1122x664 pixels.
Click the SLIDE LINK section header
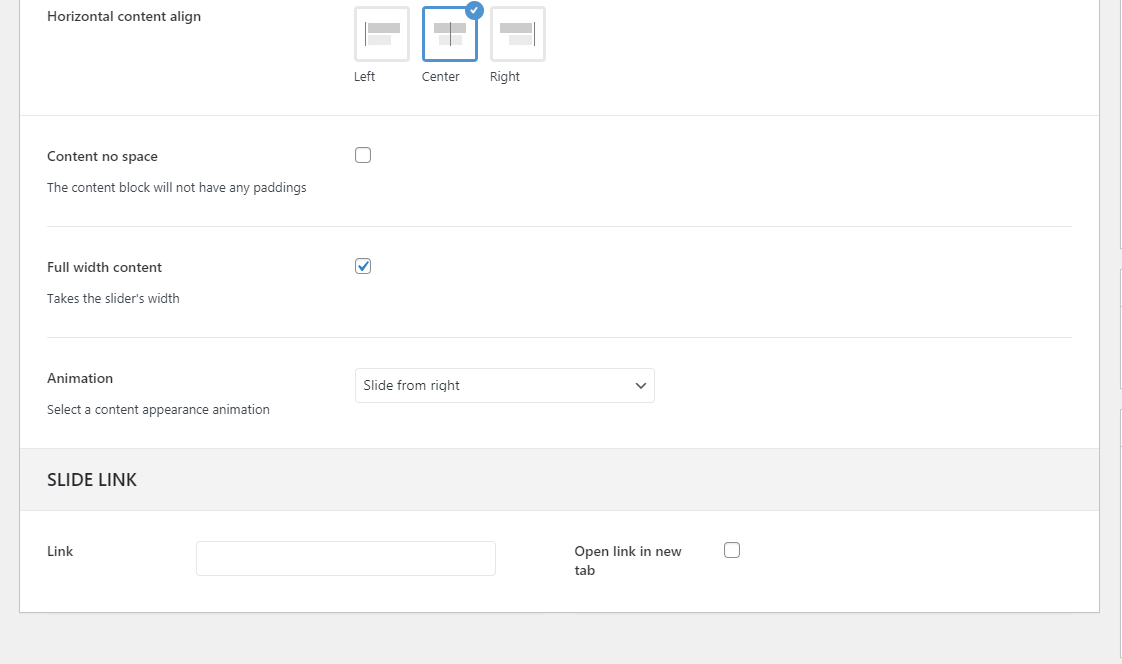click(x=92, y=480)
